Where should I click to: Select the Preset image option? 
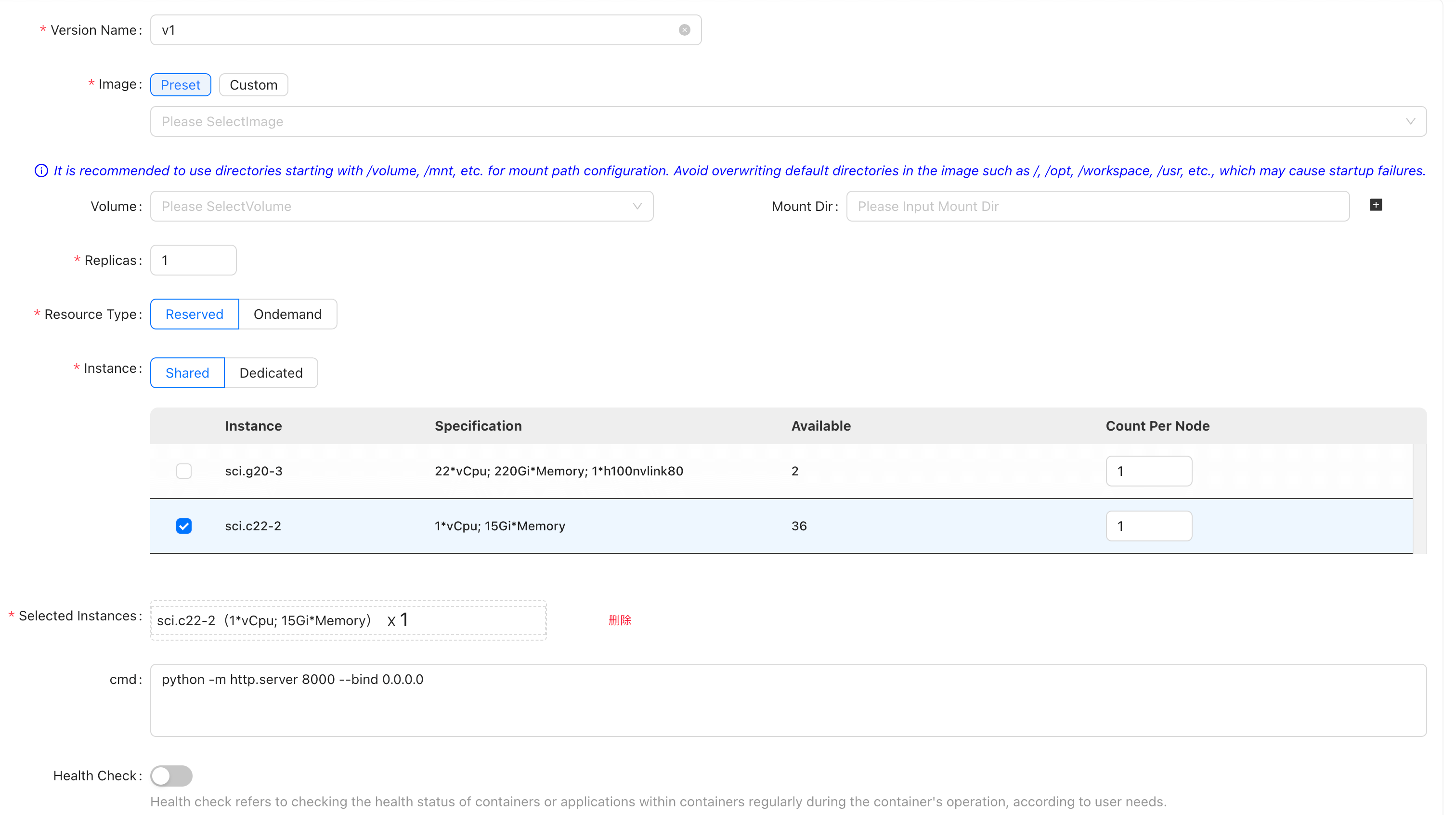(180, 85)
